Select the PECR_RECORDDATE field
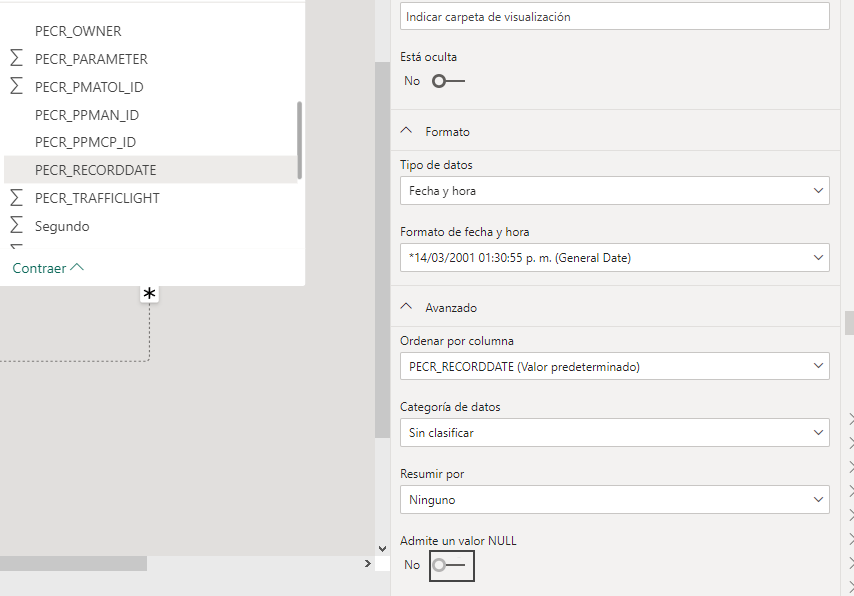The image size is (854, 596). 150,170
